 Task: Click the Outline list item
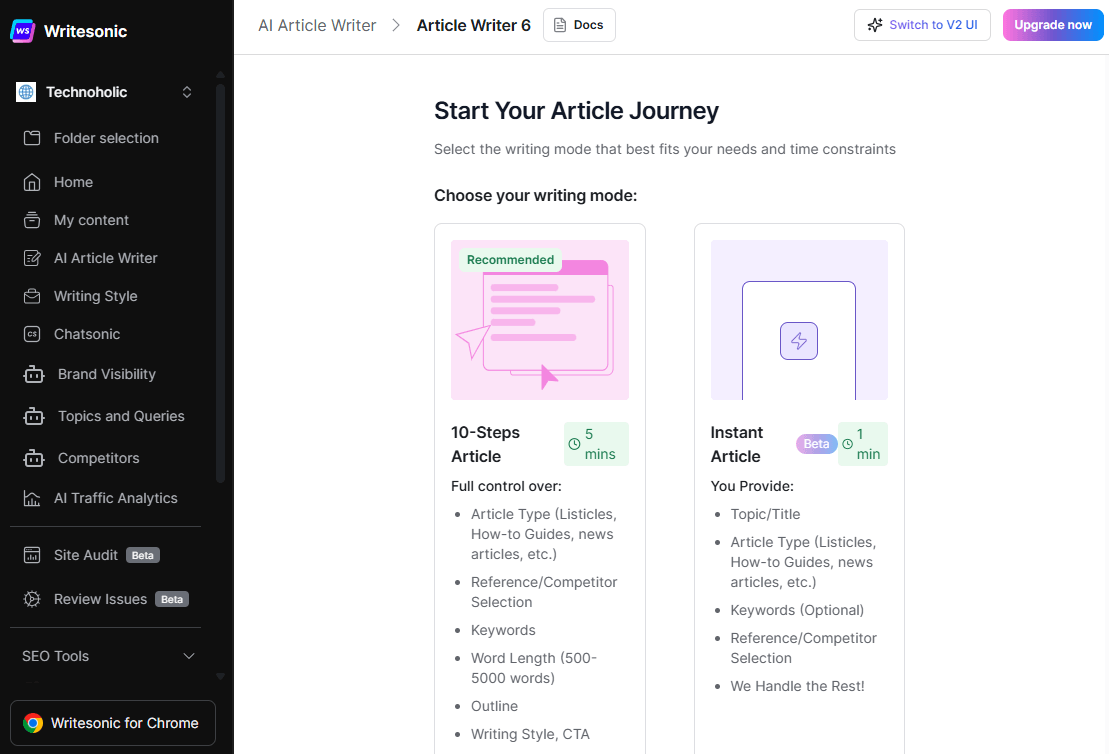pos(494,706)
